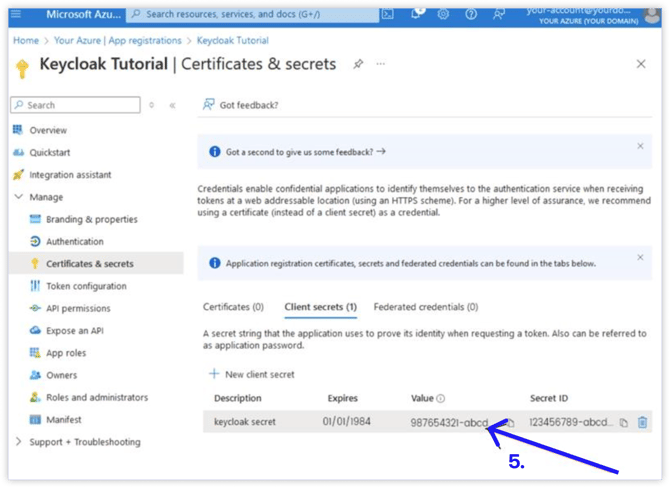
Task: Open Cloud Shell from the top bar
Action: point(388,14)
